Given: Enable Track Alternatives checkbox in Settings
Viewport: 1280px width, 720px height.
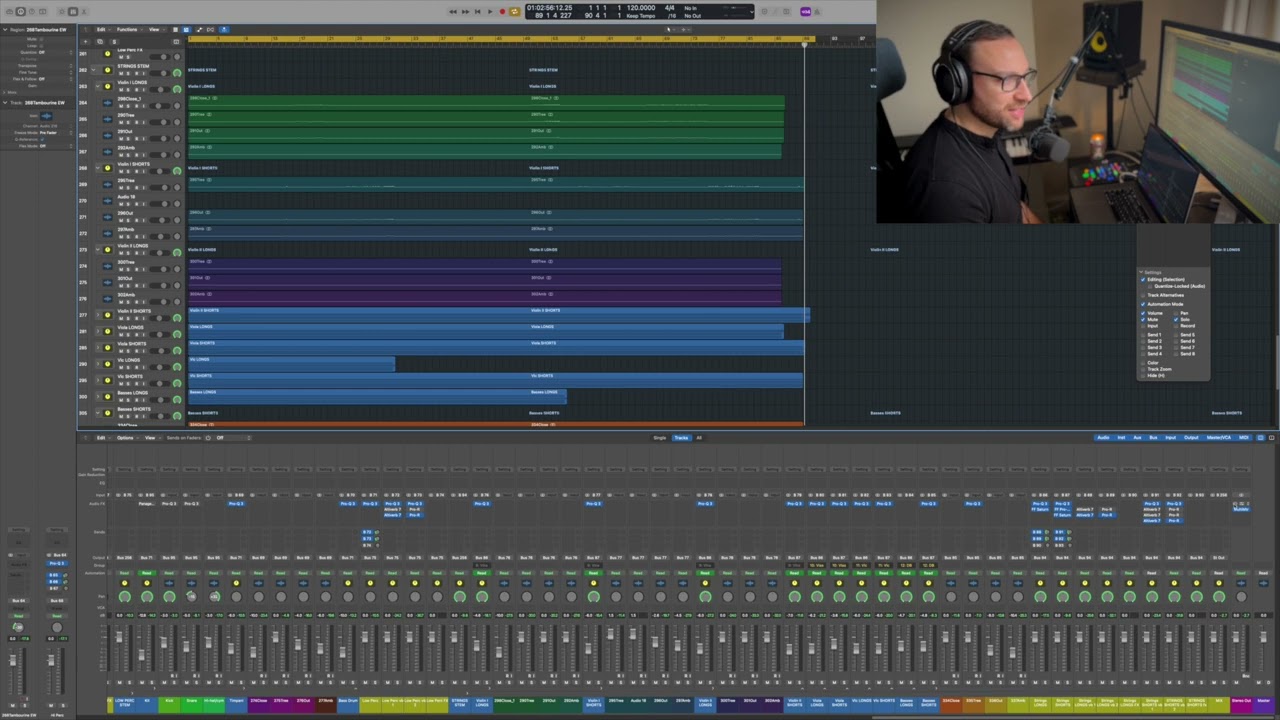Looking at the screenshot, I should (x=1143, y=295).
